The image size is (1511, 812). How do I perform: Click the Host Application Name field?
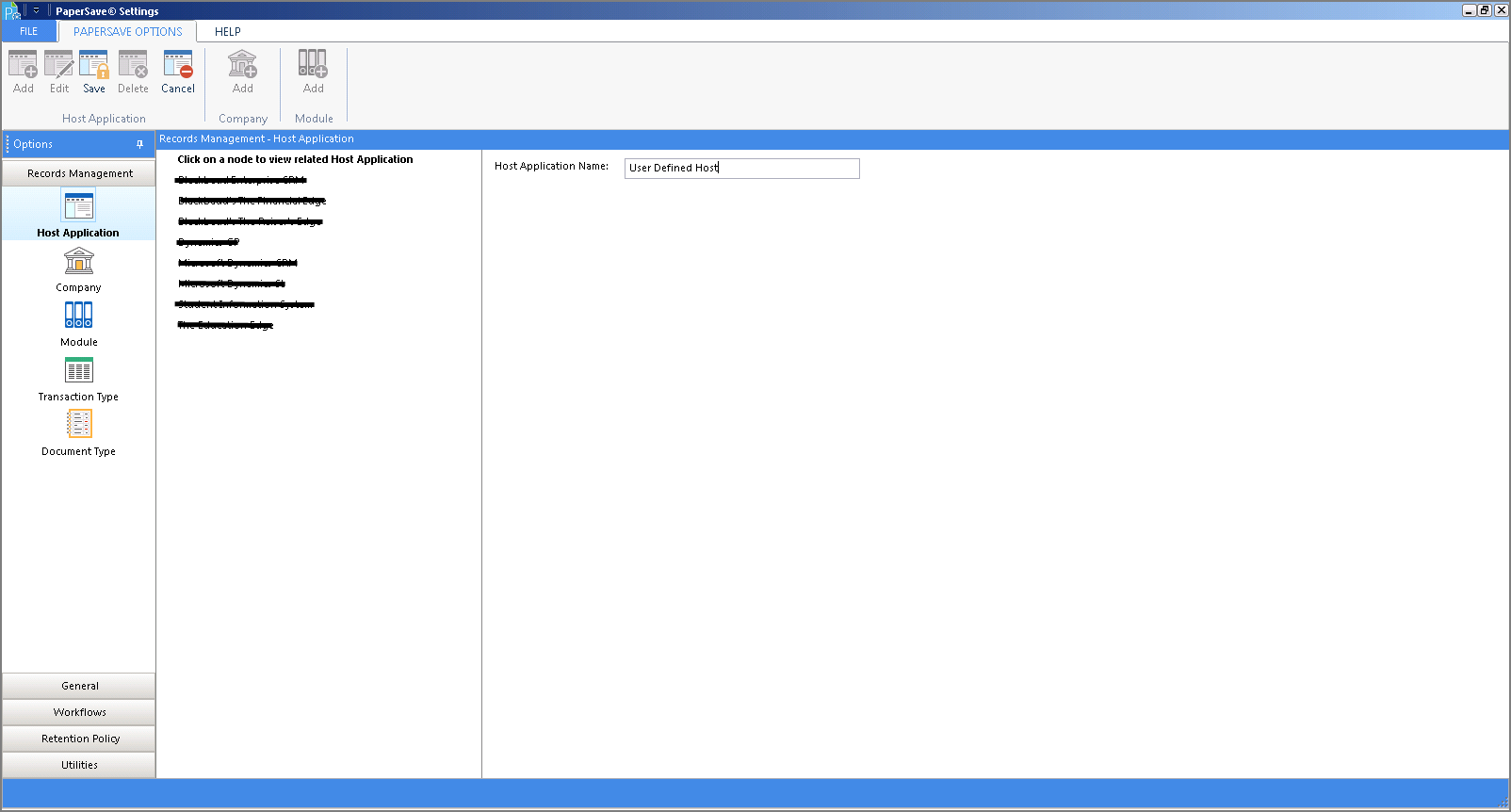coord(742,168)
